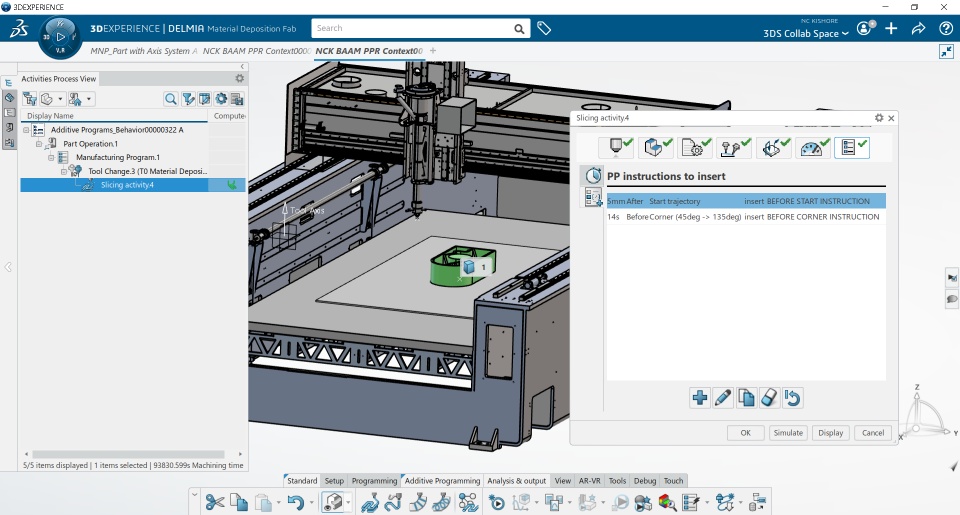Collapse the Part Operation.1 node
This screenshot has height=515, width=960.
pos(39,144)
